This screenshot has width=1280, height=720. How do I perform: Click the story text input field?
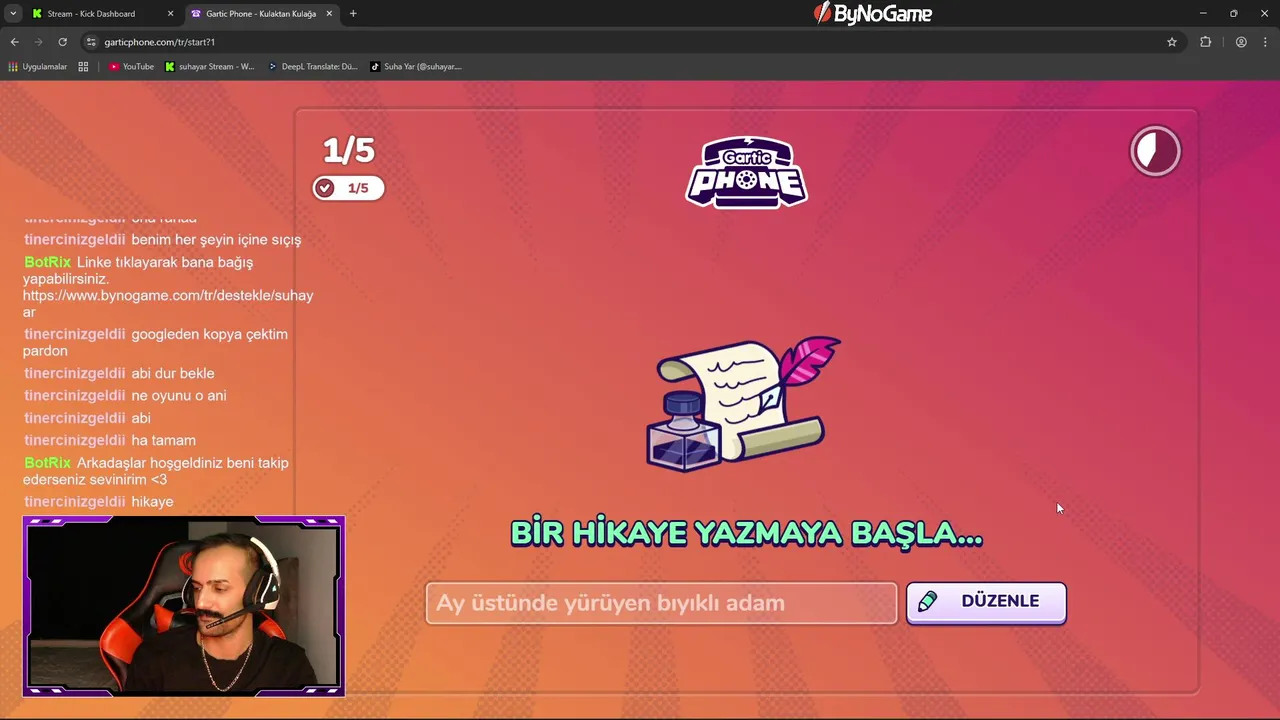pyautogui.click(x=661, y=603)
